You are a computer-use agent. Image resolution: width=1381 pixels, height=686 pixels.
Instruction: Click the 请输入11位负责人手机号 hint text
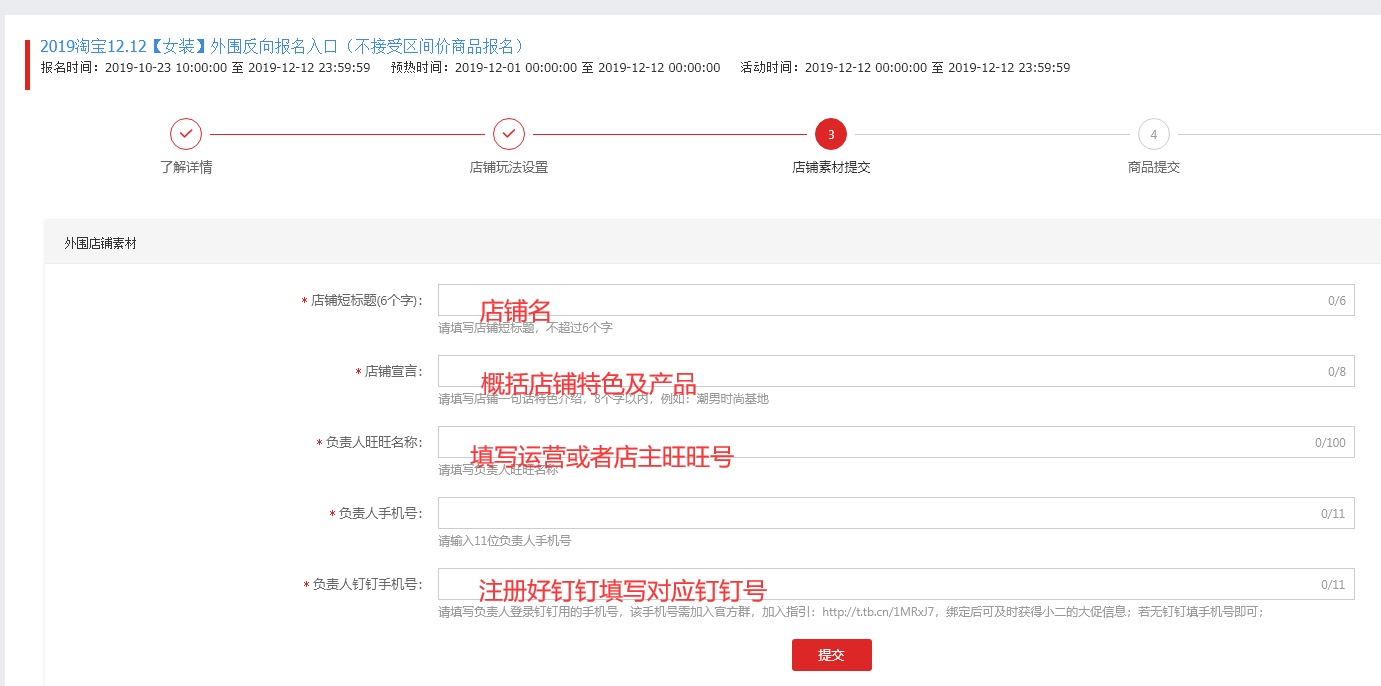coord(505,540)
